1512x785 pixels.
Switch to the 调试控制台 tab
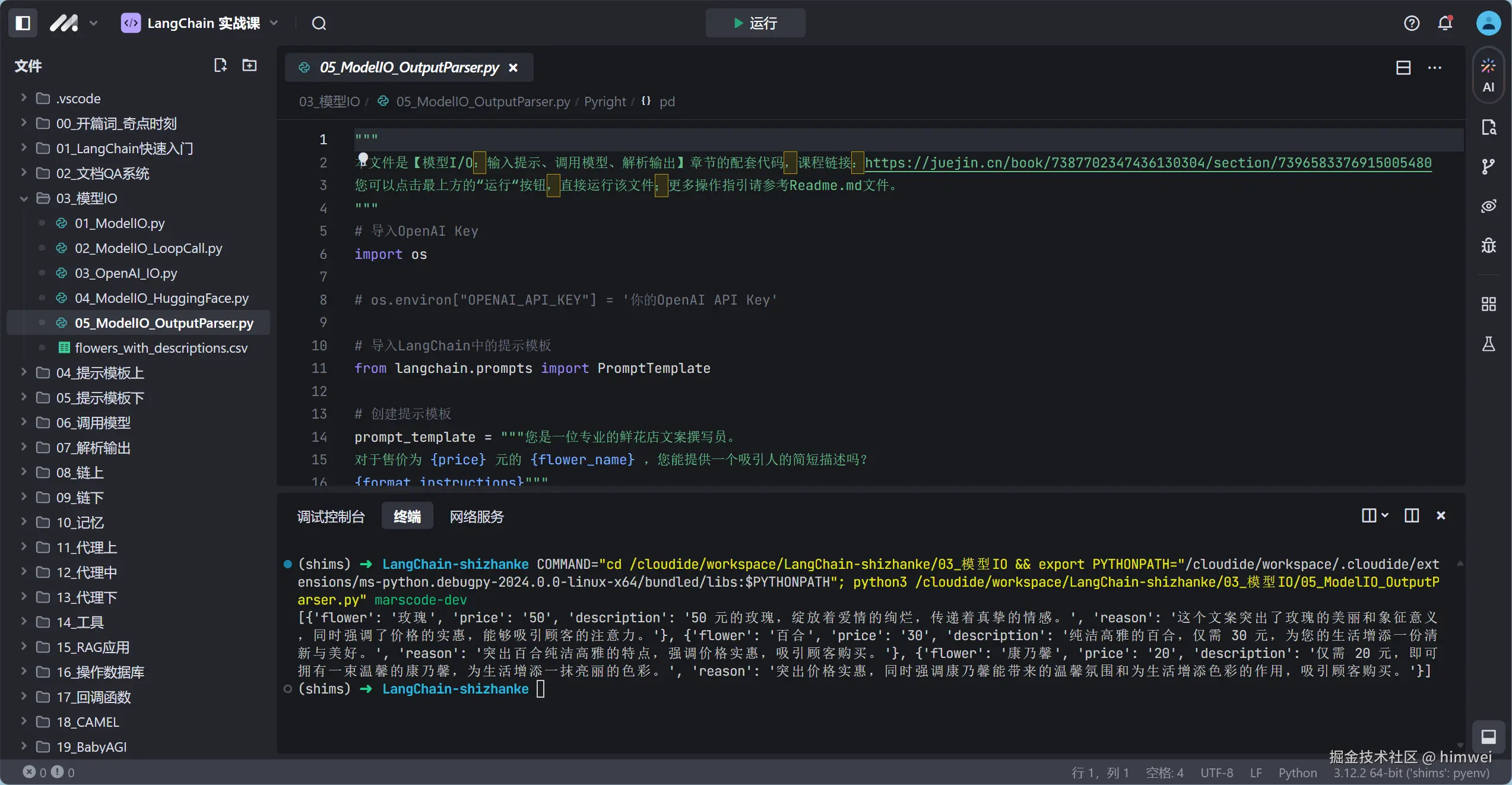point(331,517)
